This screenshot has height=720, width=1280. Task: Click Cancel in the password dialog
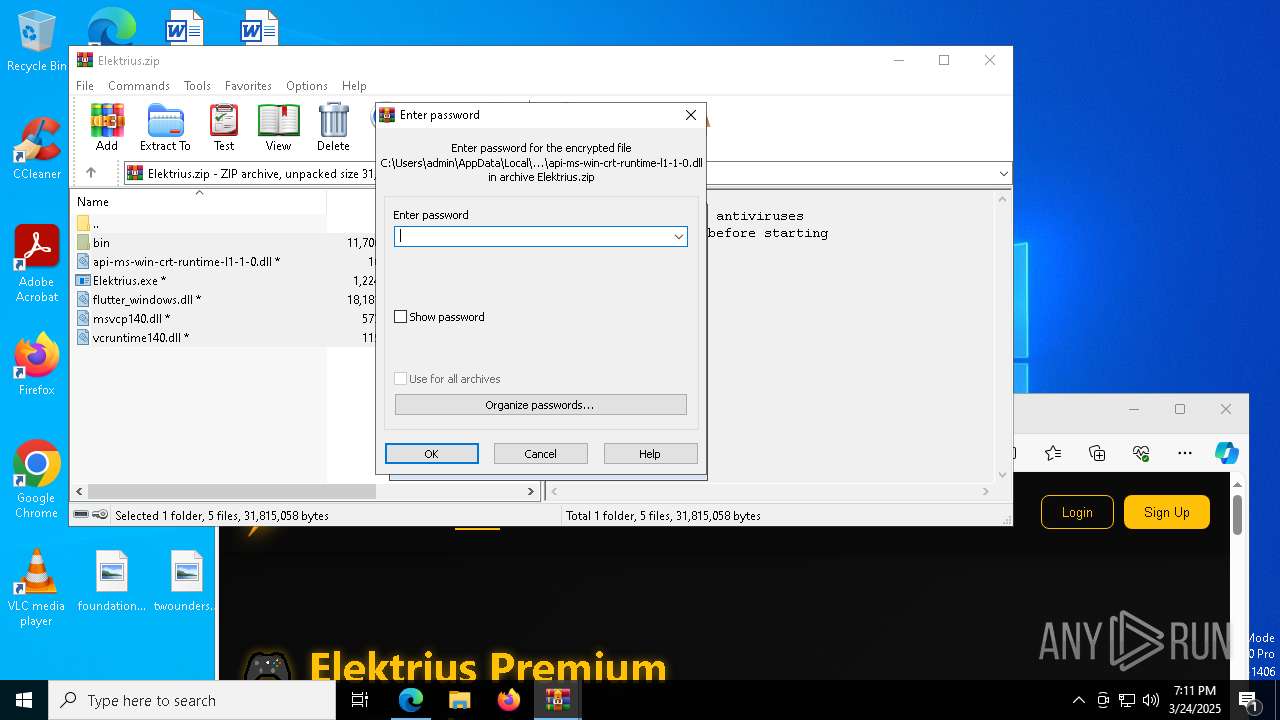540,454
